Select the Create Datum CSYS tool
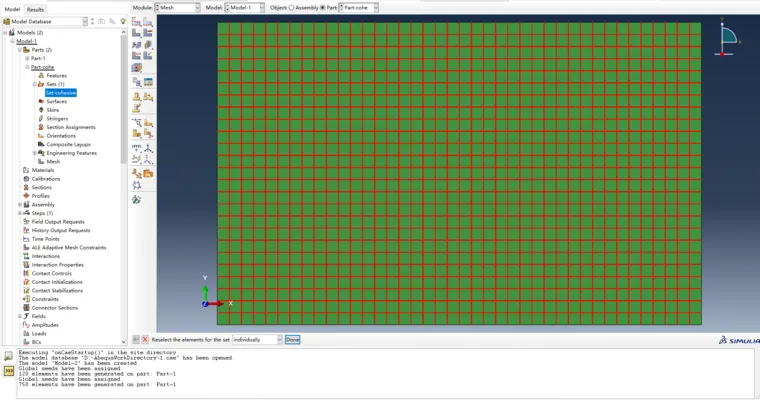760x400 pixels. point(148,159)
